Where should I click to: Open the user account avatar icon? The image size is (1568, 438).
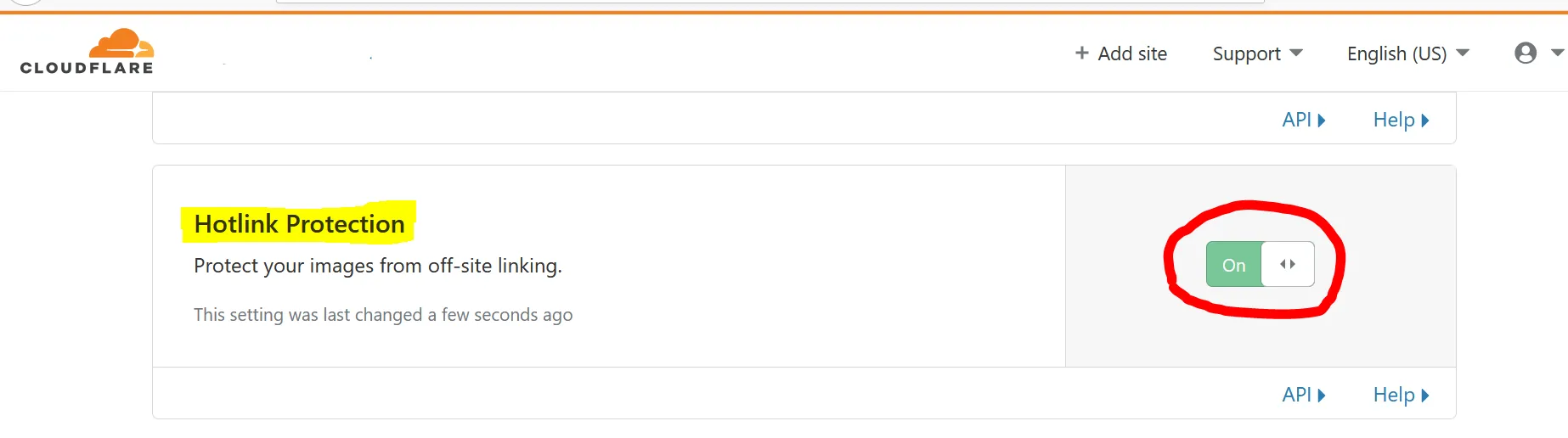(1526, 53)
